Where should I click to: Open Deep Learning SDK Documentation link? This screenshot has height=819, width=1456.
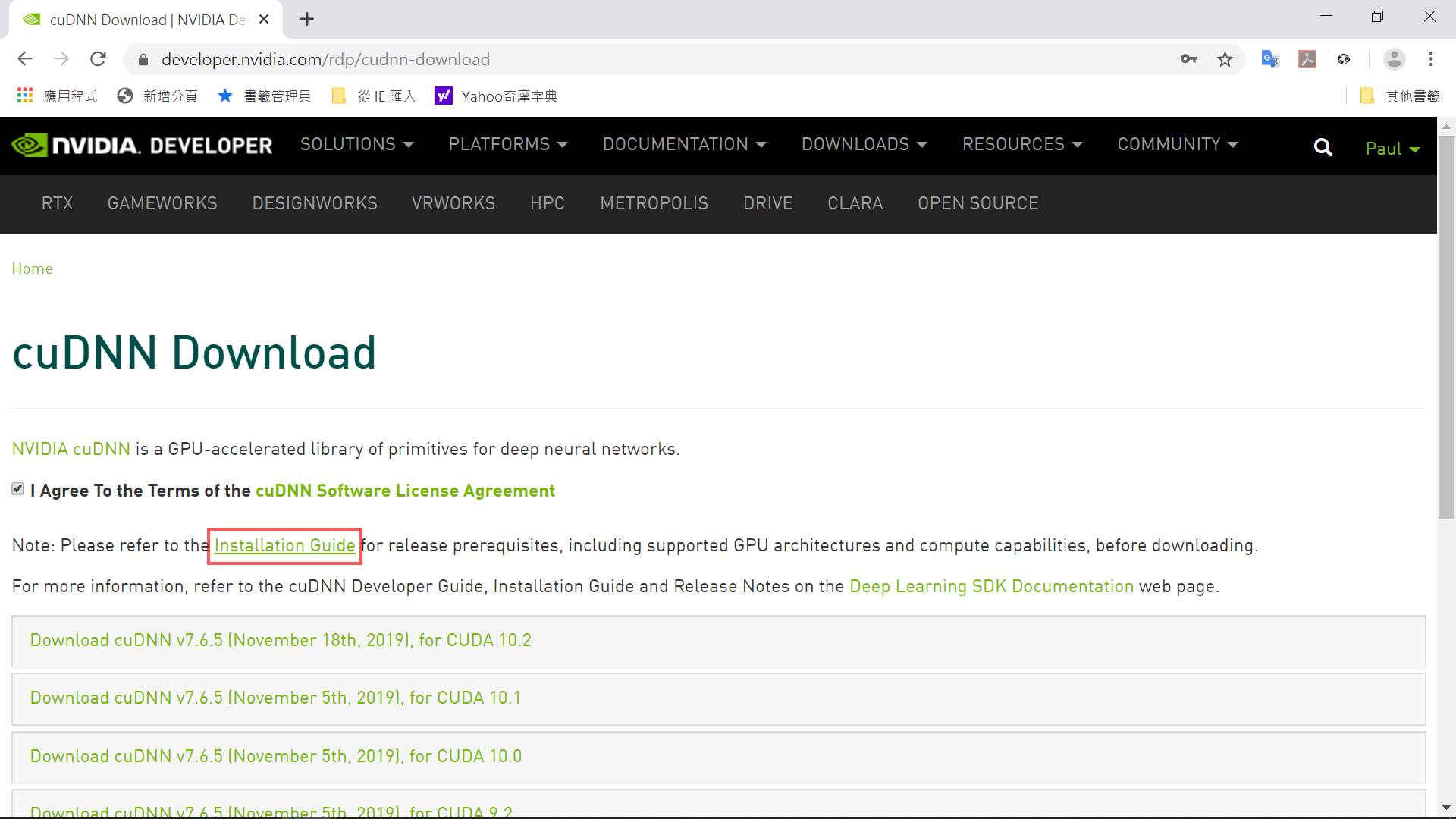[x=992, y=586]
